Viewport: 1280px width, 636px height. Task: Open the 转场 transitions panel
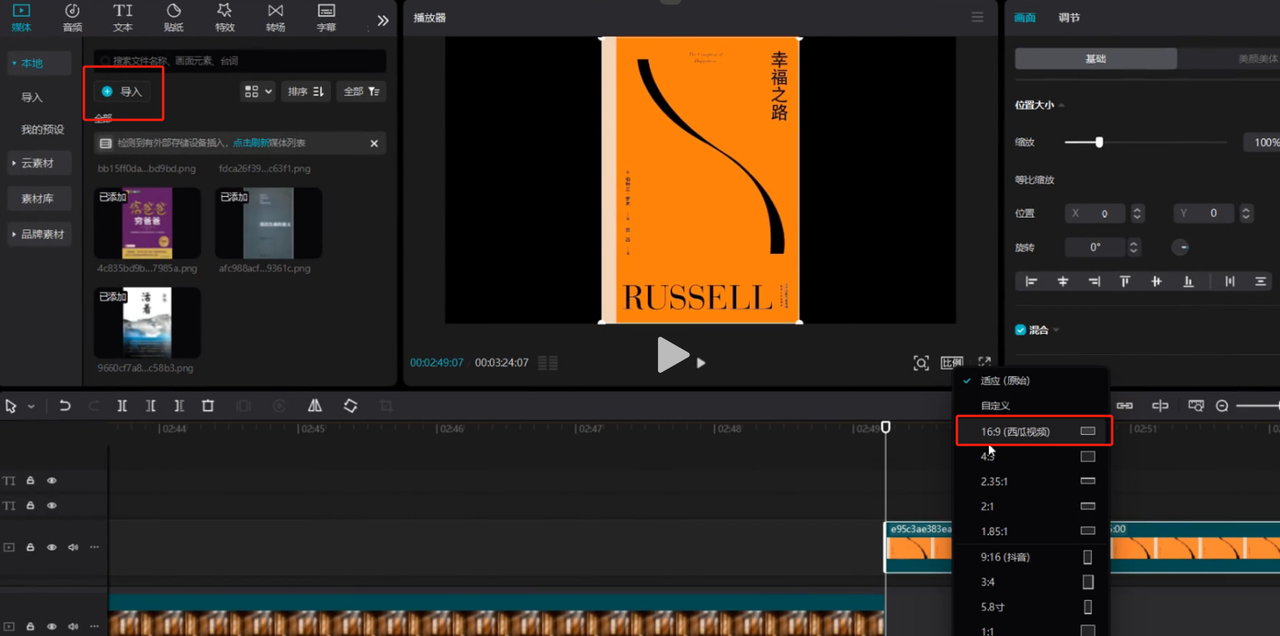point(275,18)
